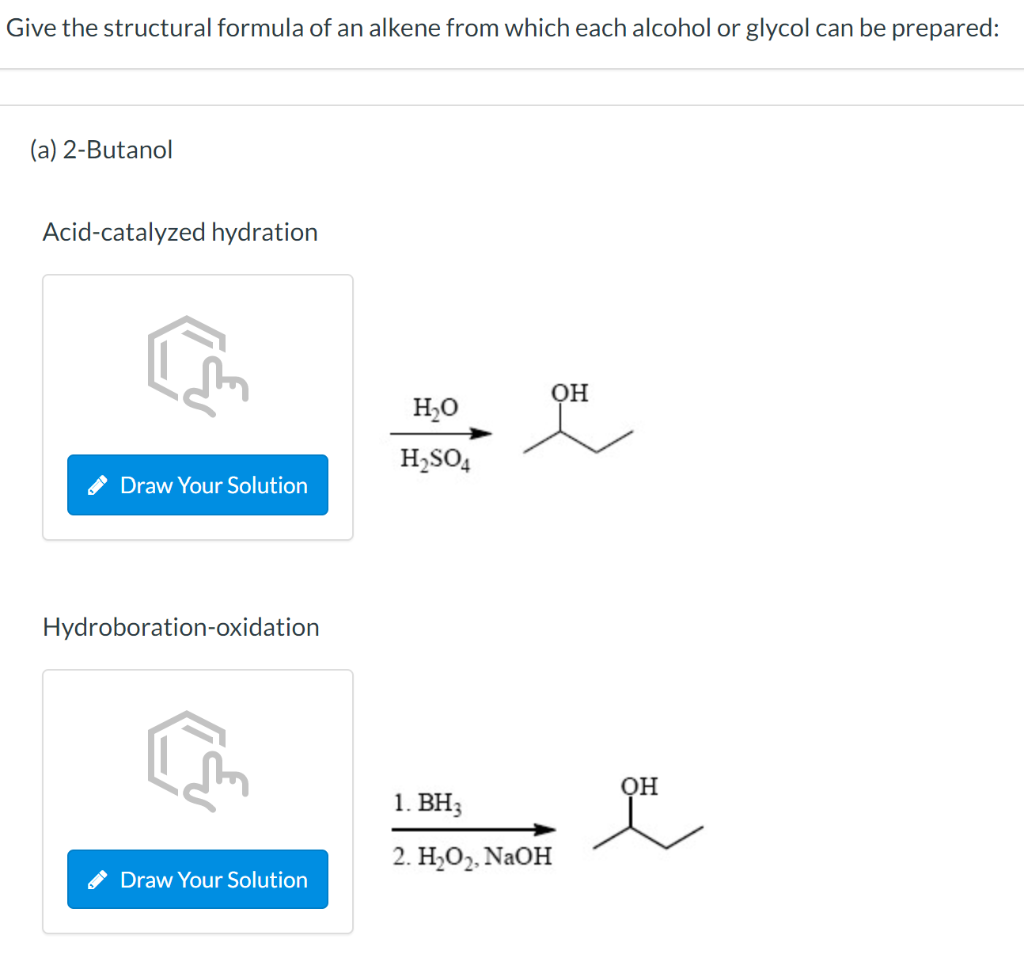Click the 1. BH3 reagent text

[428, 803]
